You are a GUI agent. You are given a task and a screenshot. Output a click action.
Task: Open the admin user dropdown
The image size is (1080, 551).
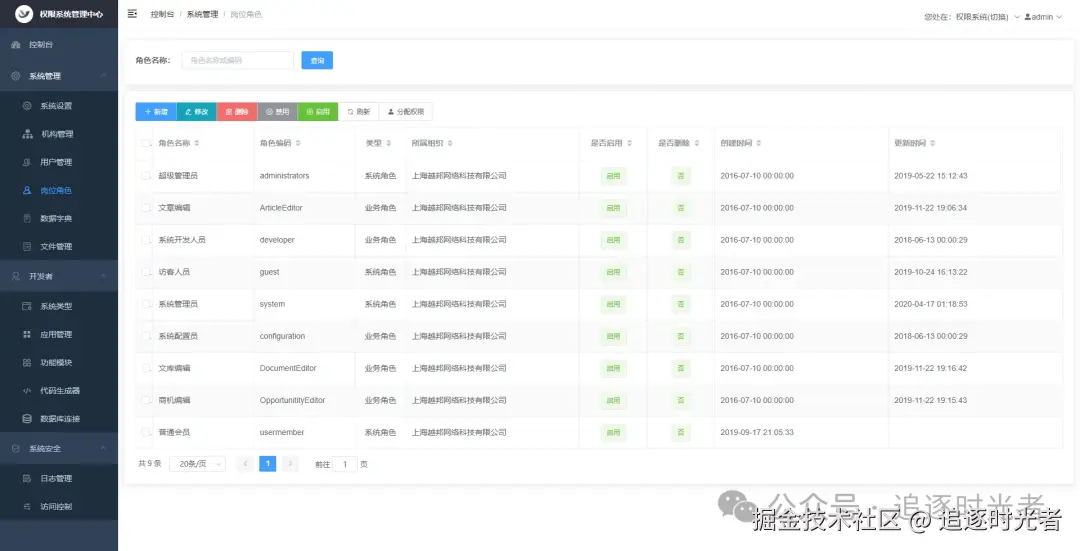coord(1043,17)
